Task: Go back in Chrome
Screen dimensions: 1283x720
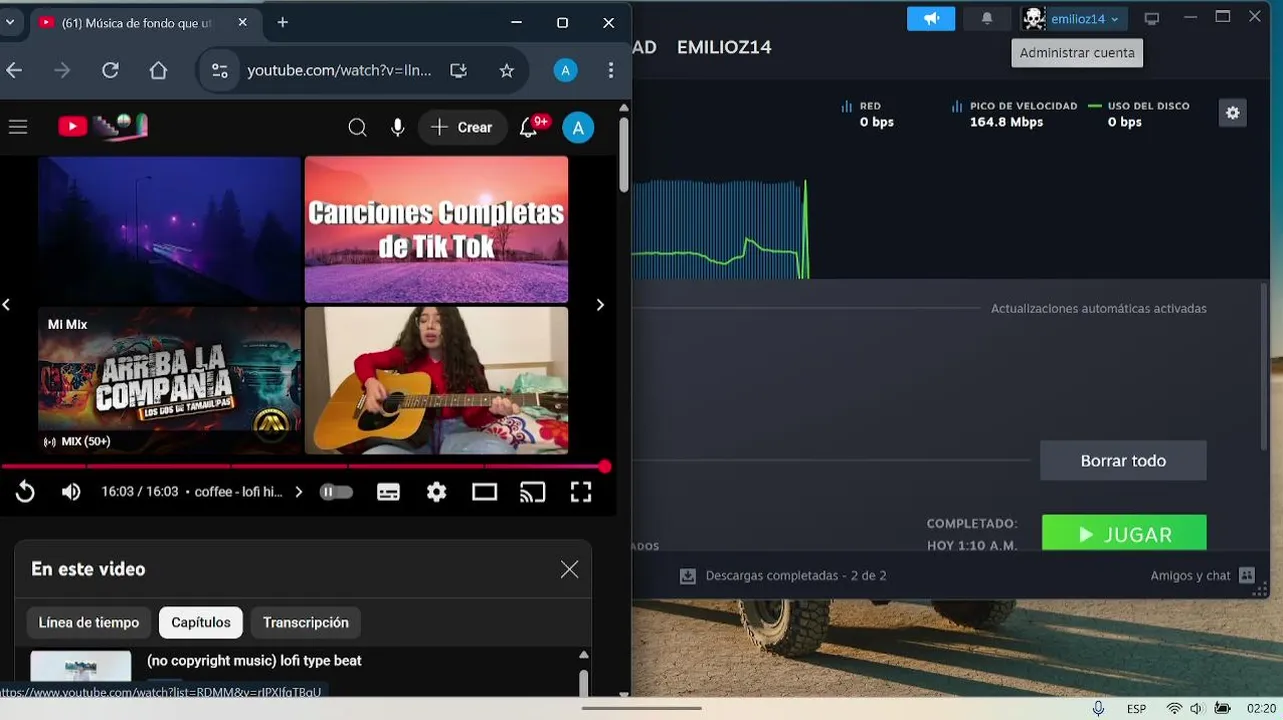Action: pos(14,70)
